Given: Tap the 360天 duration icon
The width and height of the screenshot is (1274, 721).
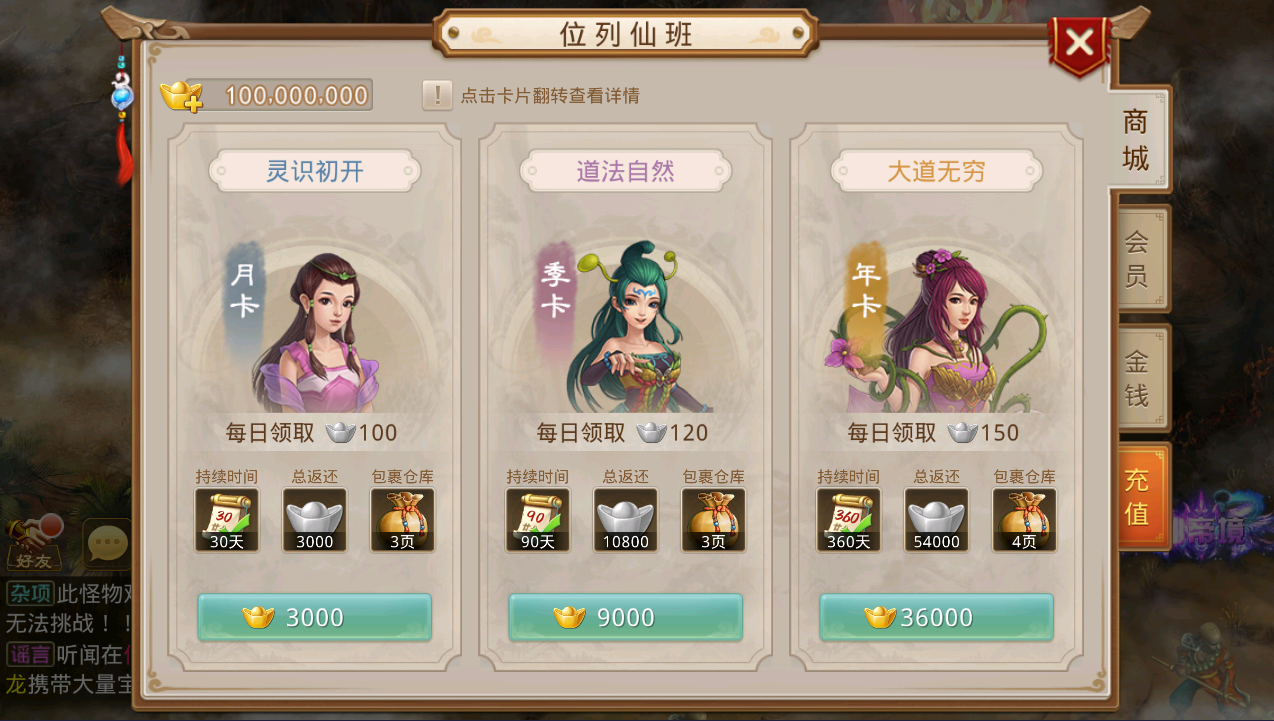Looking at the screenshot, I should coord(849,520).
